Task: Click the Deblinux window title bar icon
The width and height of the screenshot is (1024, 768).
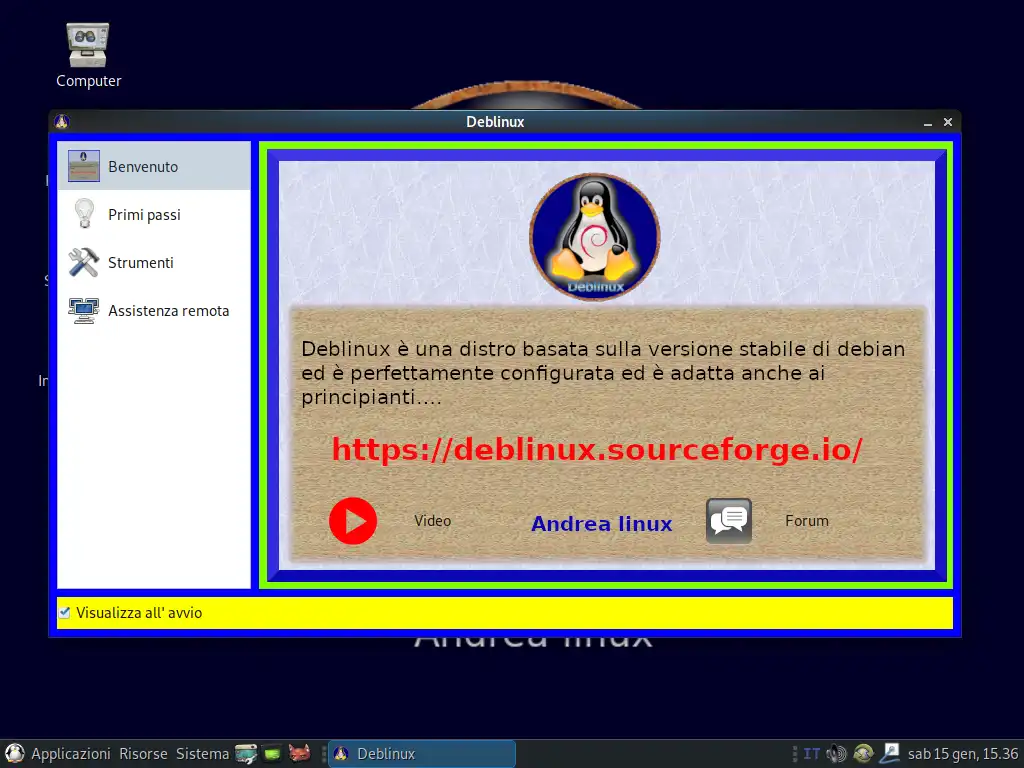Action: [x=62, y=121]
